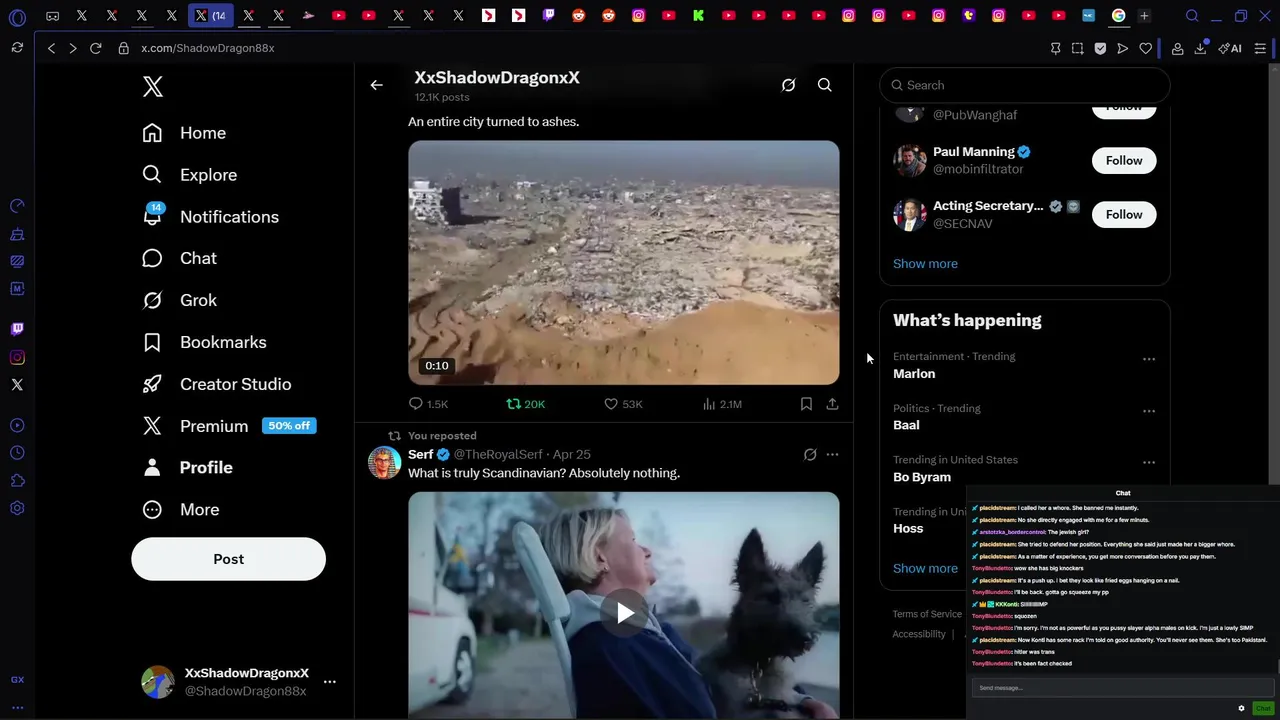Follow Acting Secretary @SECNAV
Viewport: 1280px width, 720px height.
point(1124,214)
